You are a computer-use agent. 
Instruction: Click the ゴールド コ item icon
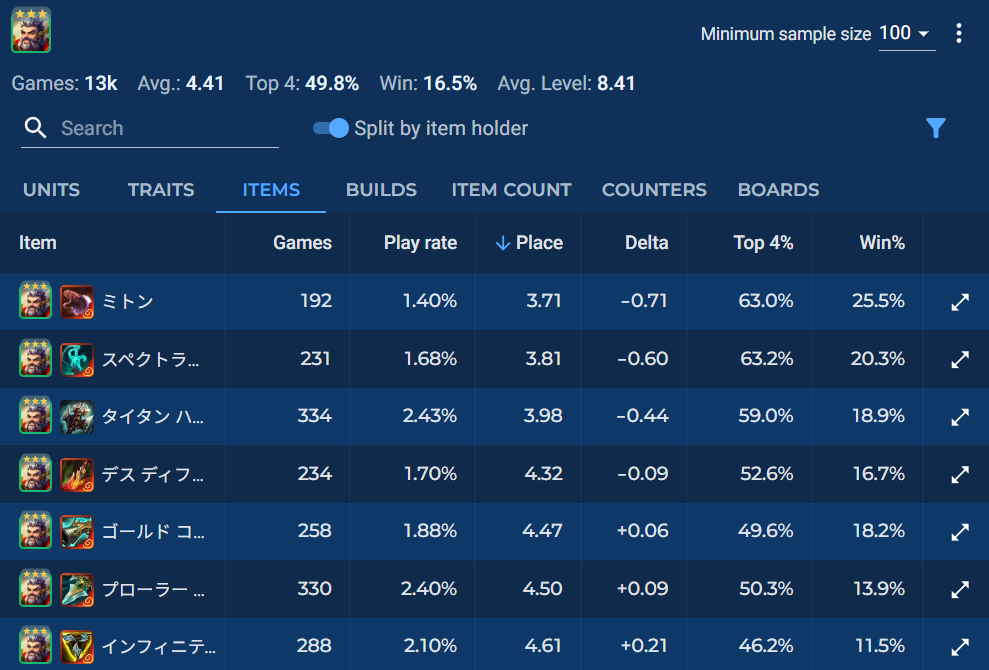[77, 531]
